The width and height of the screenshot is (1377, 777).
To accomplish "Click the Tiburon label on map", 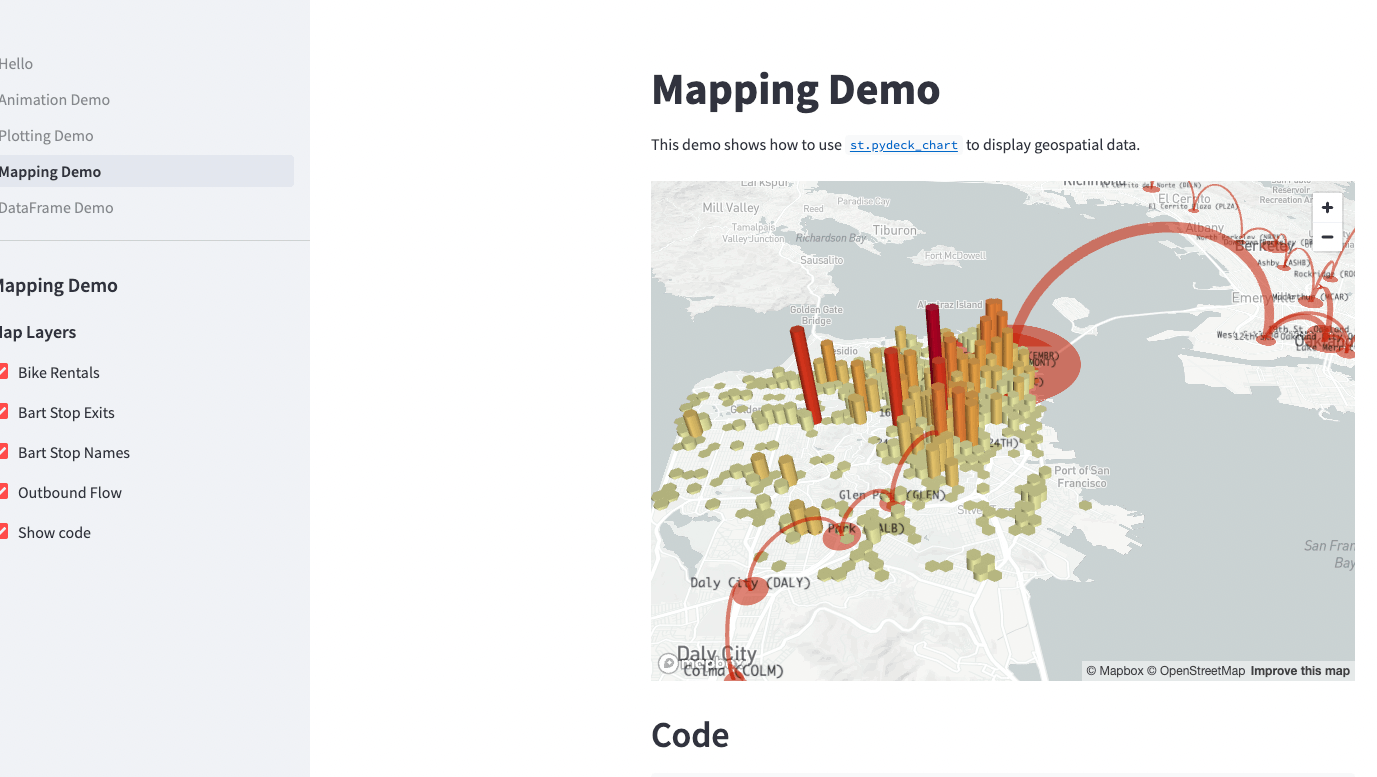I will pyautogui.click(x=894, y=230).
